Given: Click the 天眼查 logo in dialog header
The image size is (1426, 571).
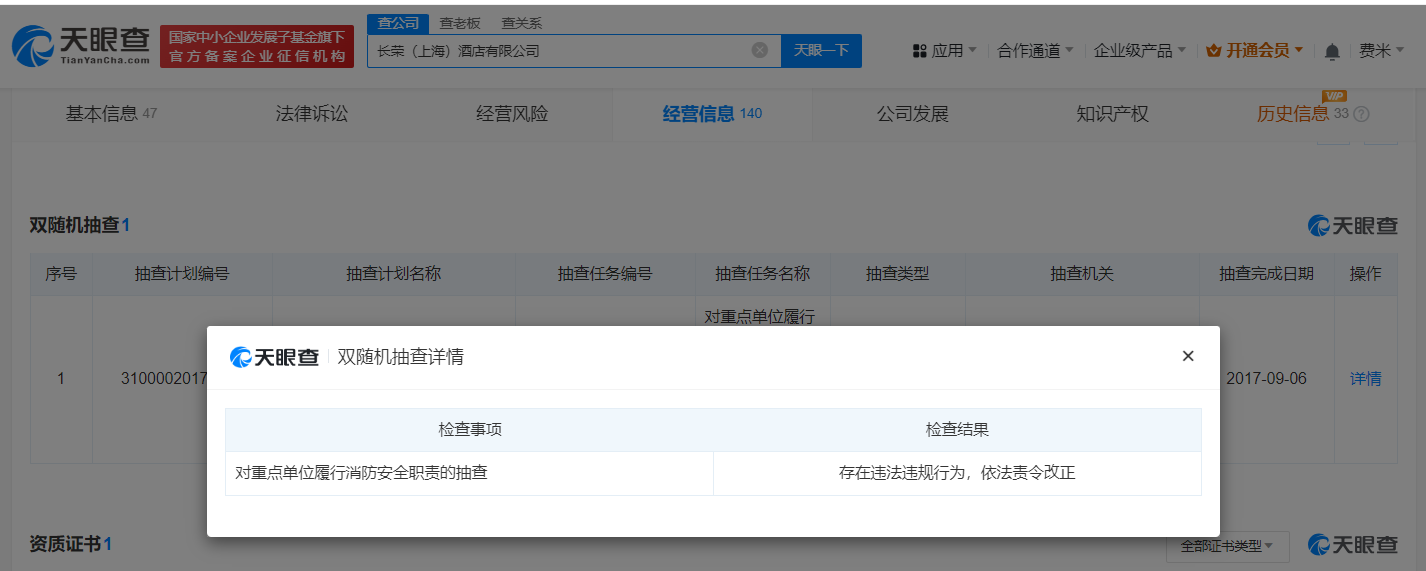Looking at the screenshot, I should 275,357.
